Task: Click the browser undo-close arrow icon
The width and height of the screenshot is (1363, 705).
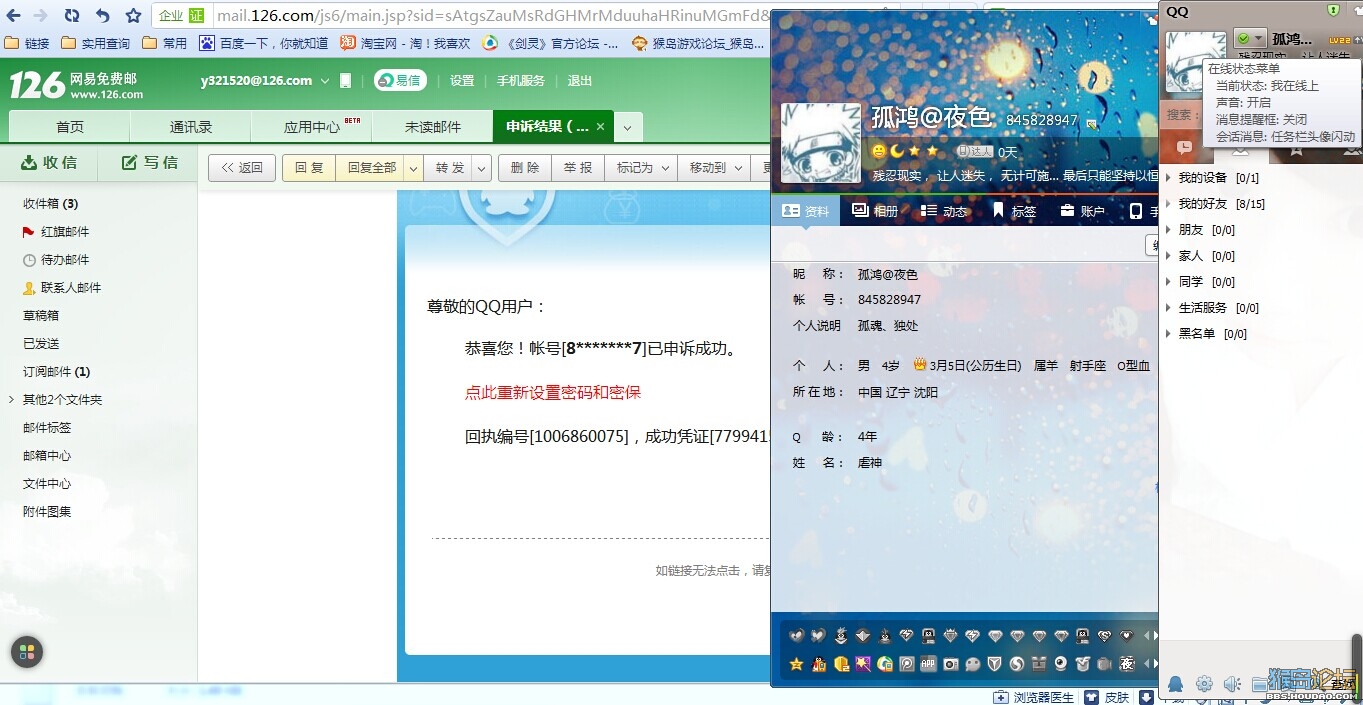Action: click(x=103, y=15)
